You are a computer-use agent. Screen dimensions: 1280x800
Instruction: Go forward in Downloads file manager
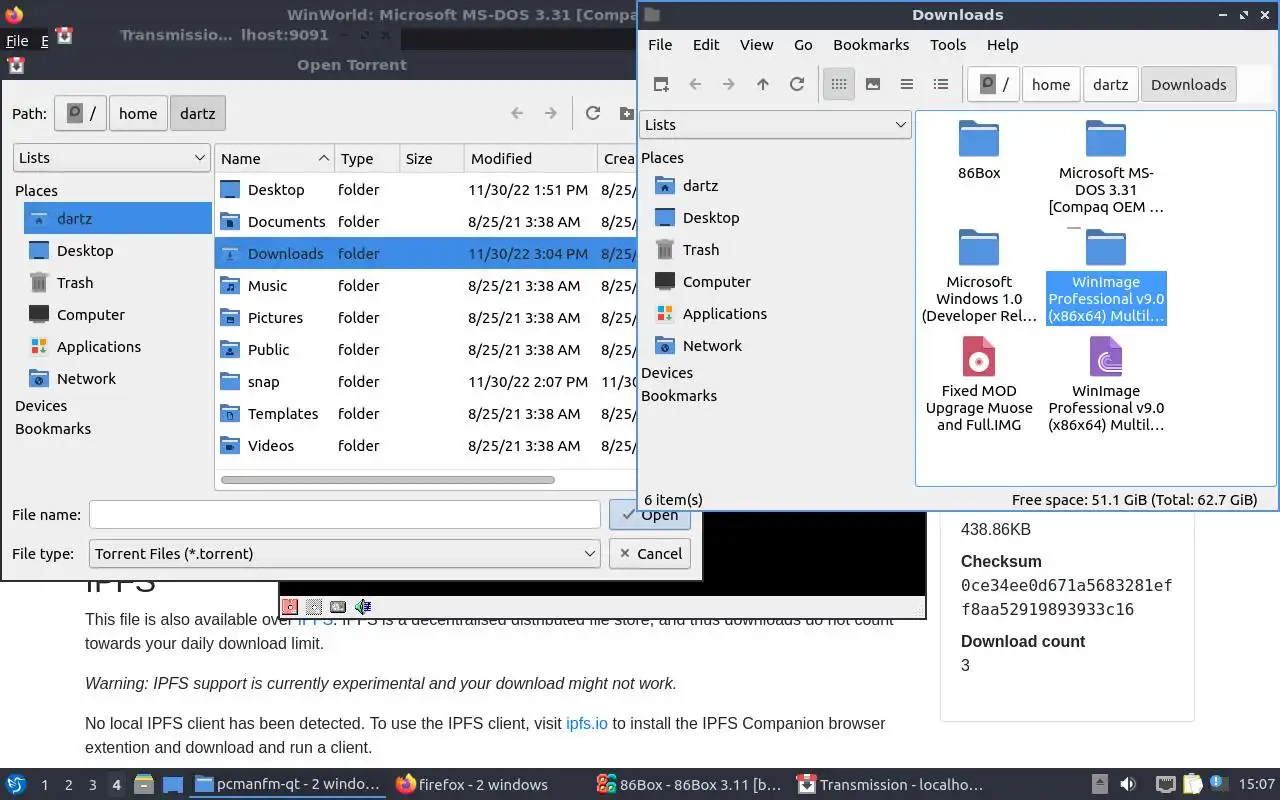coord(729,84)
